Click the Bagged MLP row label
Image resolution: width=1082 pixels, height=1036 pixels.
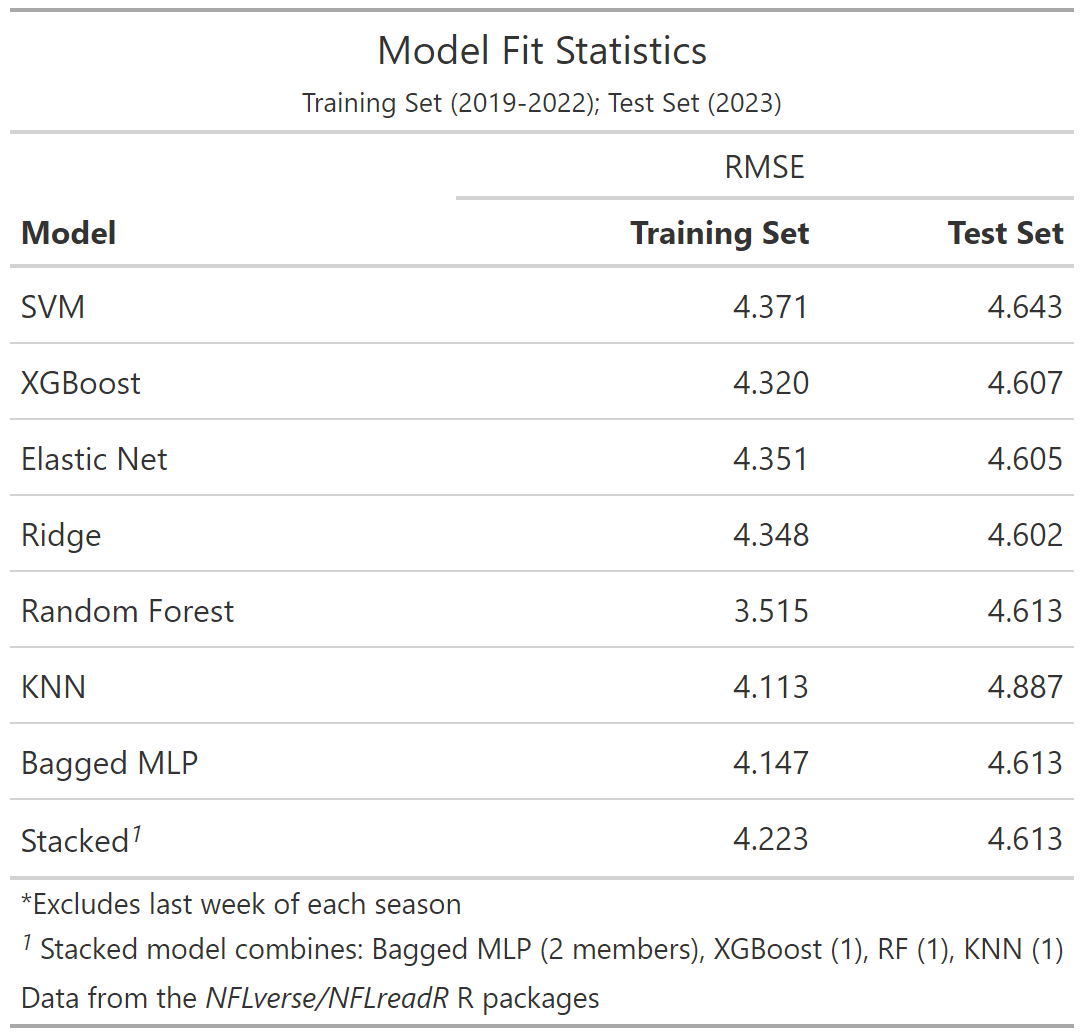[109, 763]
